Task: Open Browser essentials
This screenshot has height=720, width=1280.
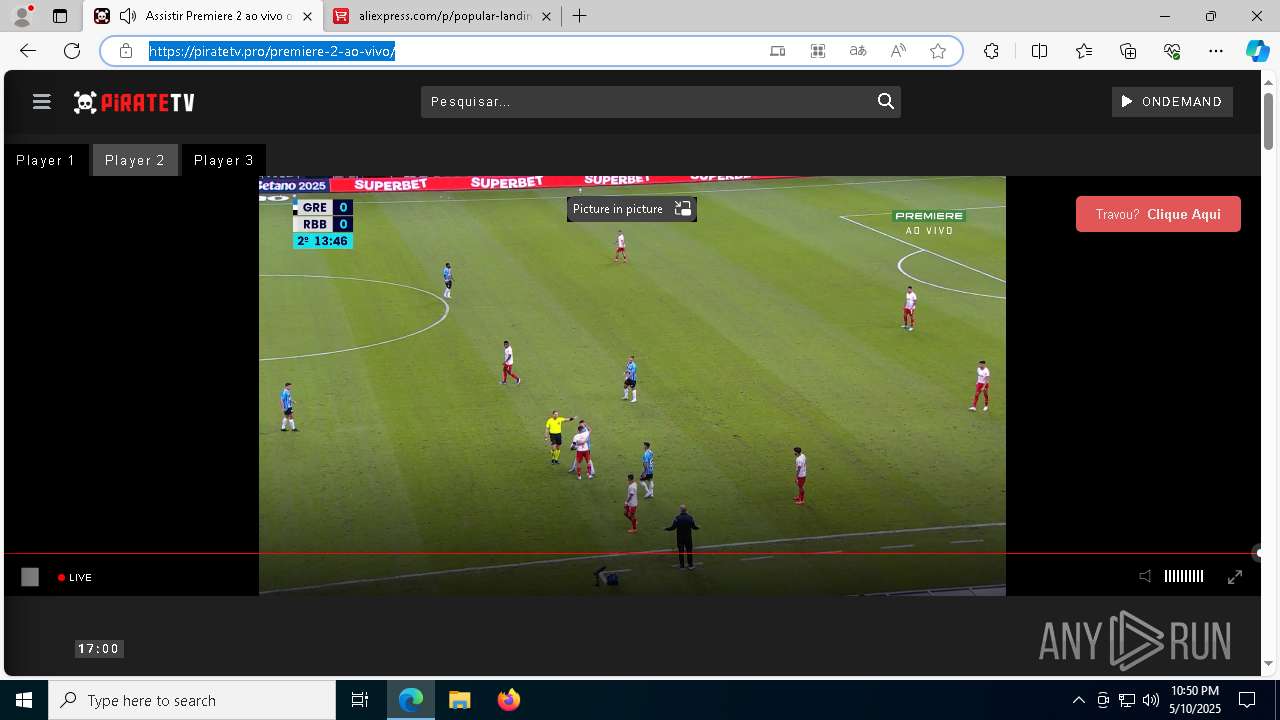Action: click(1172, 51)
